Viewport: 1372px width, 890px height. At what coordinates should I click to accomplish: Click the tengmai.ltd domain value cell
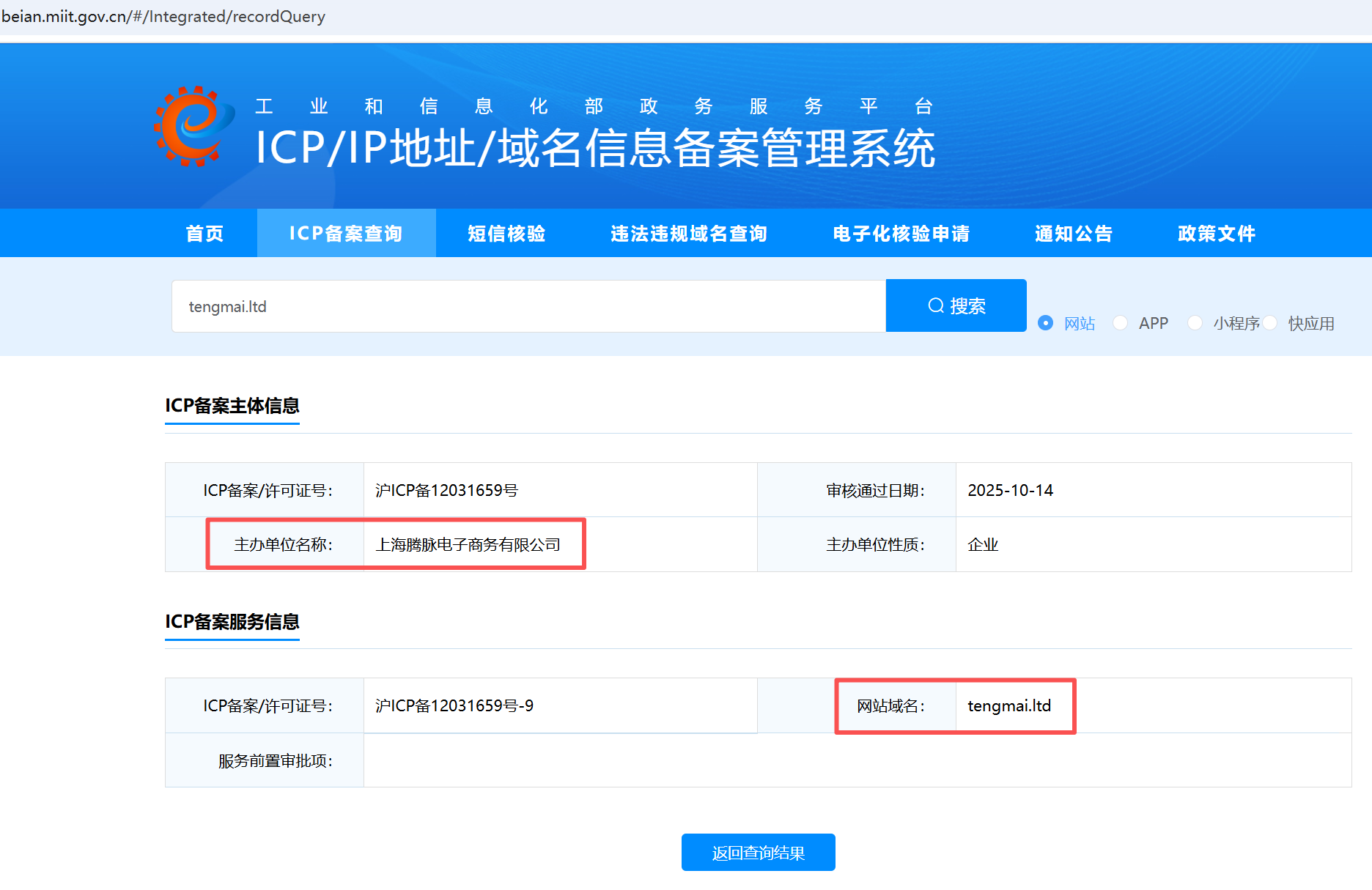coord(1009,706)
